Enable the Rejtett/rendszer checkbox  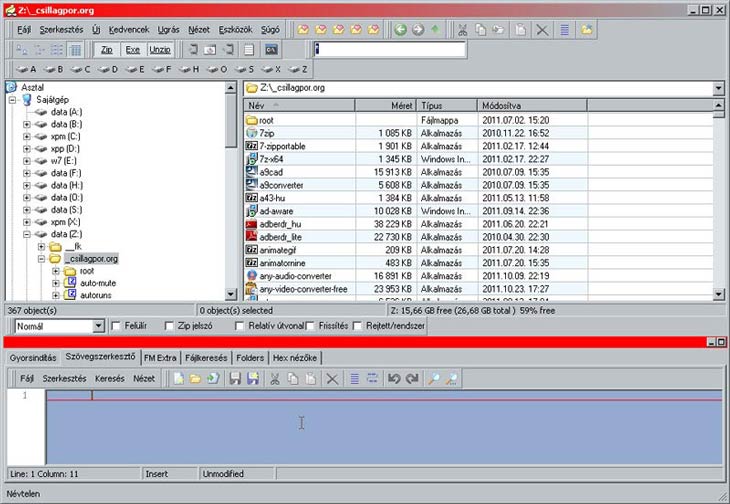[357, 326]
